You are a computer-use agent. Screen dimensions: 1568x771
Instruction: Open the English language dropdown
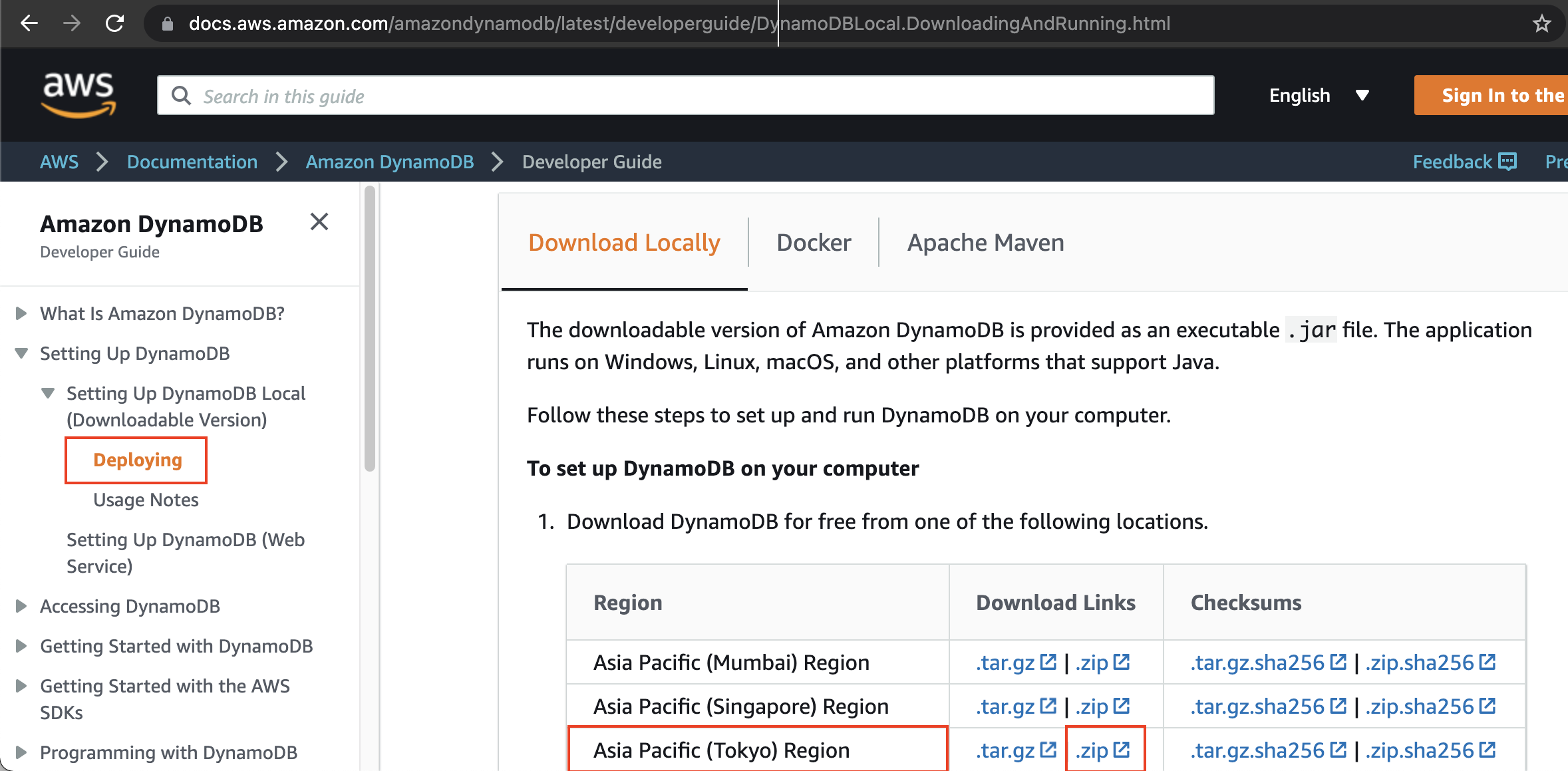pyautogui.click(x=1318, y=95)
